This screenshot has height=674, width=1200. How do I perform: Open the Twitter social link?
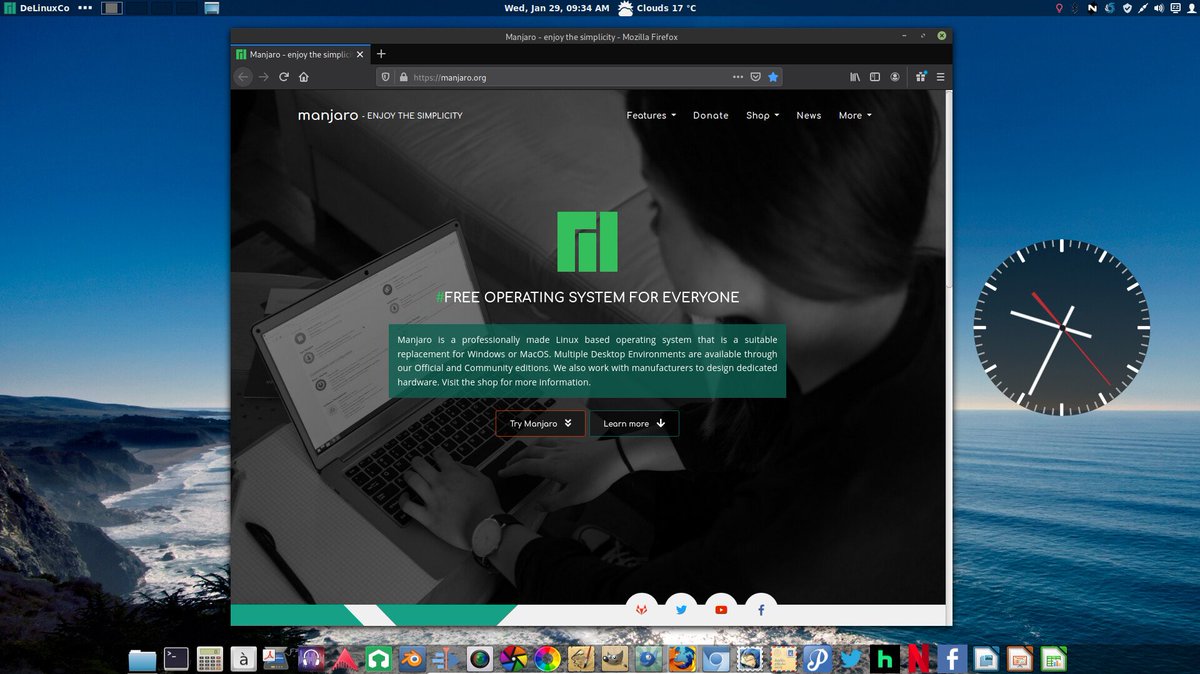[x=682, y=609]
